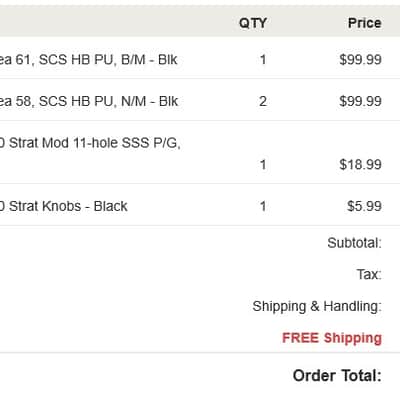Image resolution: width=400 pixels, height=400 pixels.
Task: Click the $18.99 price
Action: (x=360, y=165)
